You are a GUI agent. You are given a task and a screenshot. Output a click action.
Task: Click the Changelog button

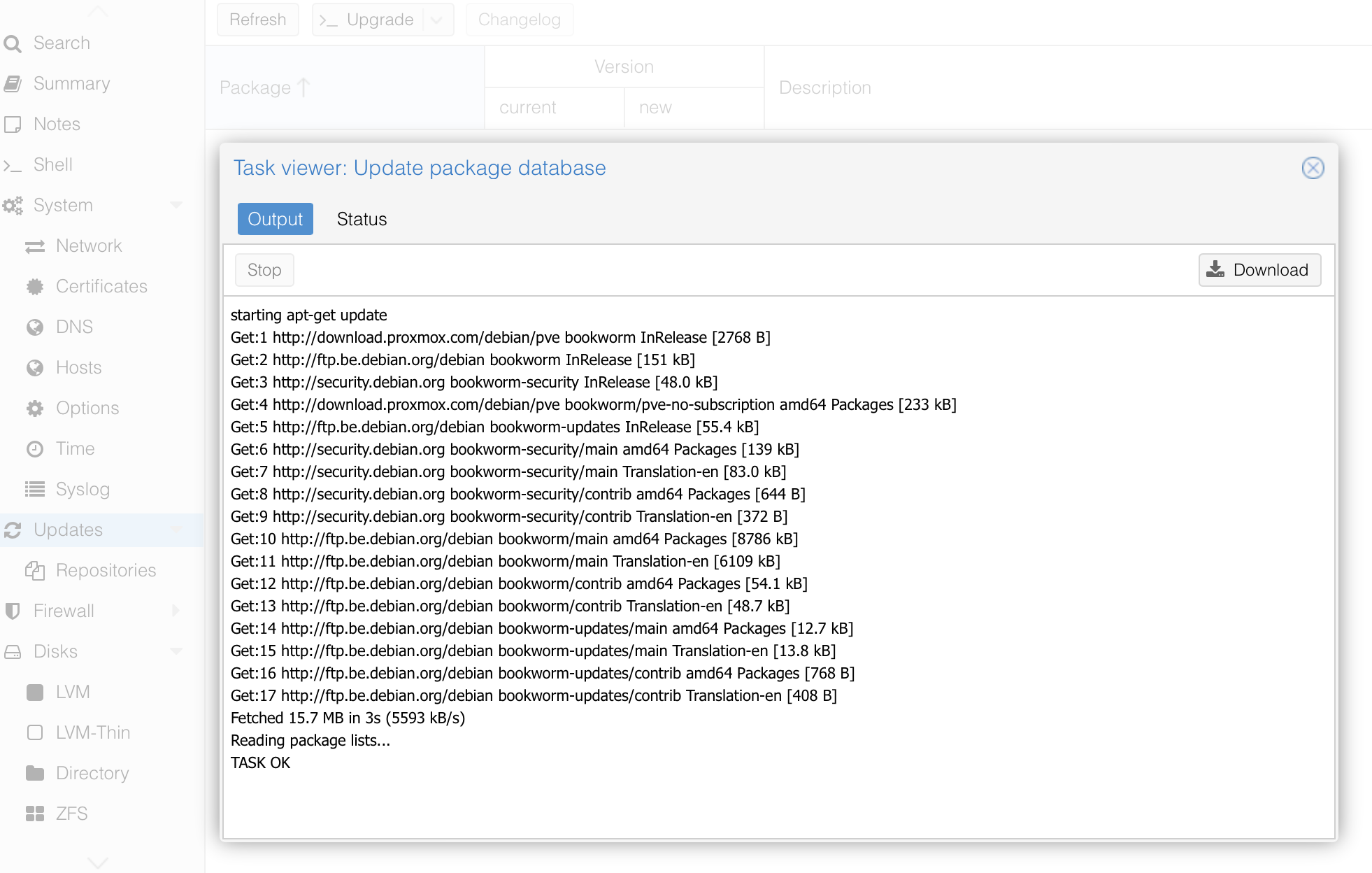pyautogui.click(x=520, y=20)
